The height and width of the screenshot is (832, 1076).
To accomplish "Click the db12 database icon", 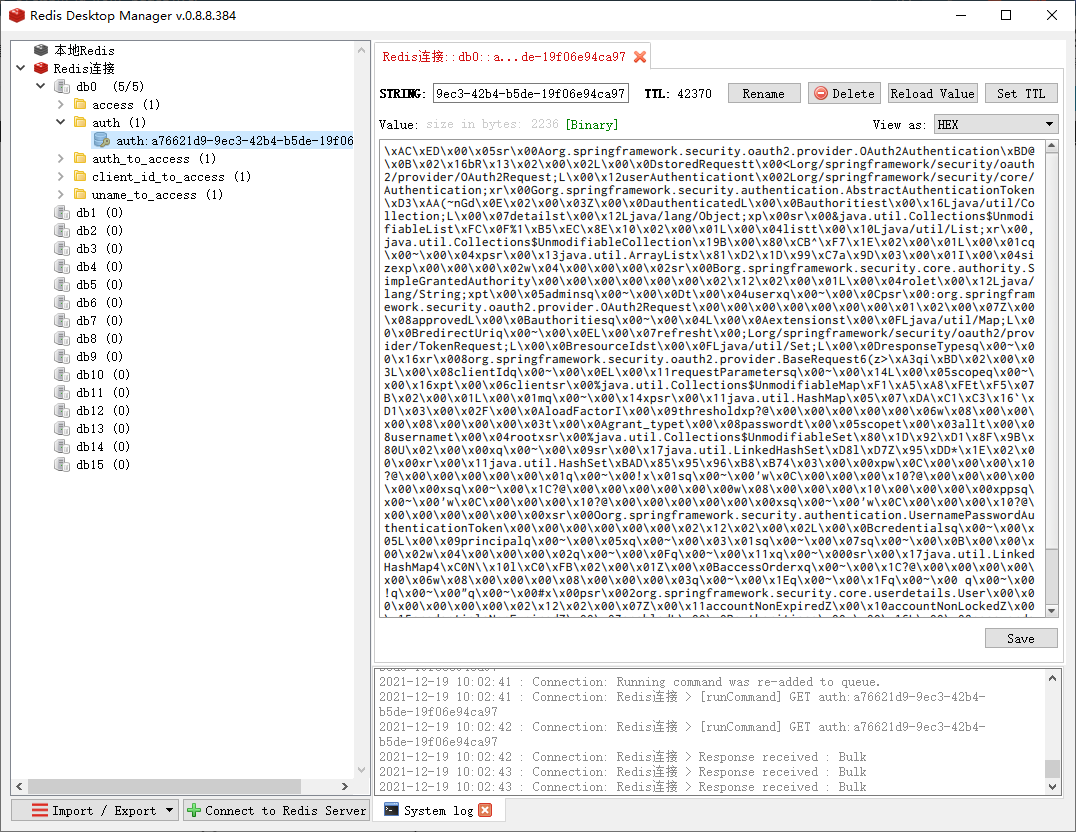I will pyautogui.click(x=62, y=411).
